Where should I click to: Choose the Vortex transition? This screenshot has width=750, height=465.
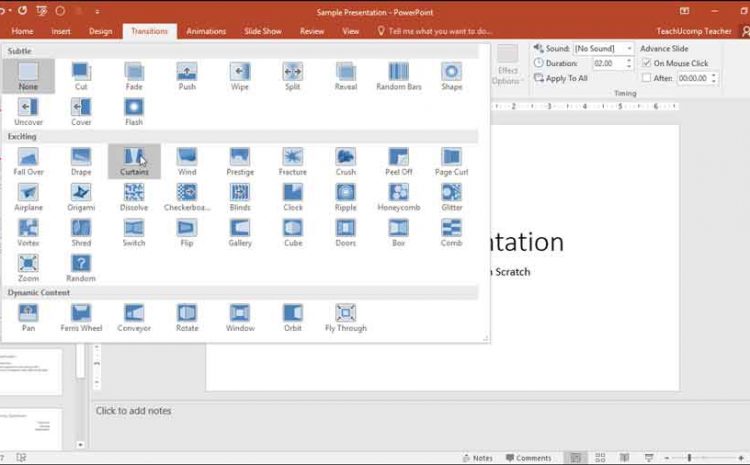(x=28, y=232)
